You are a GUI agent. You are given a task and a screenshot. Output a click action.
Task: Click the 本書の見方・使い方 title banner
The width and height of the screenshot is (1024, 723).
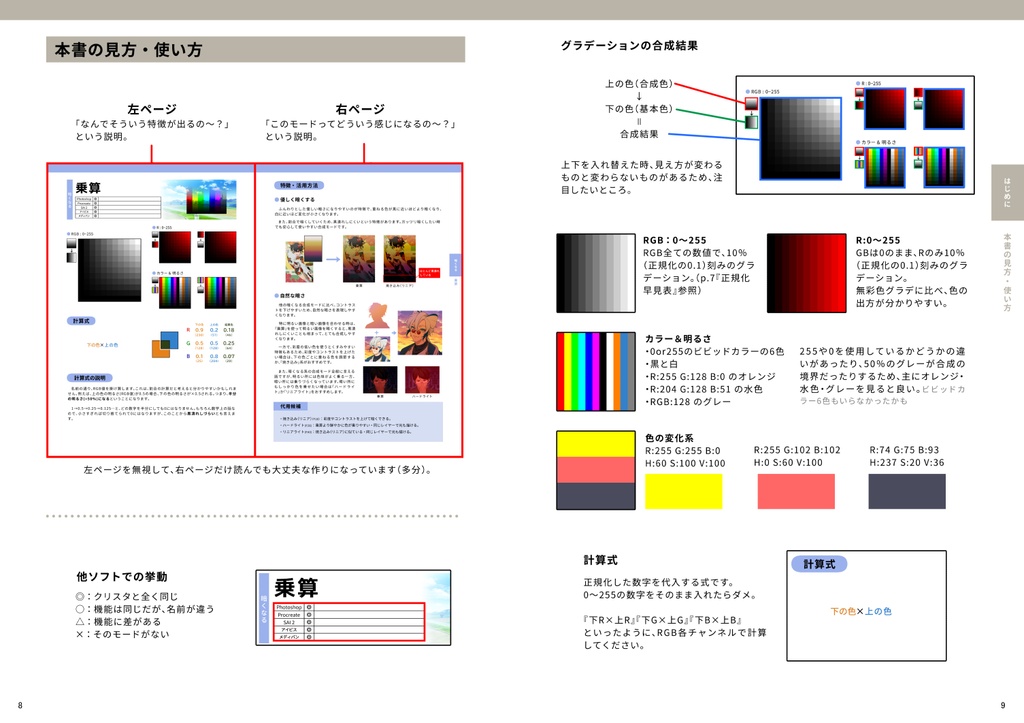coord(255,50)
